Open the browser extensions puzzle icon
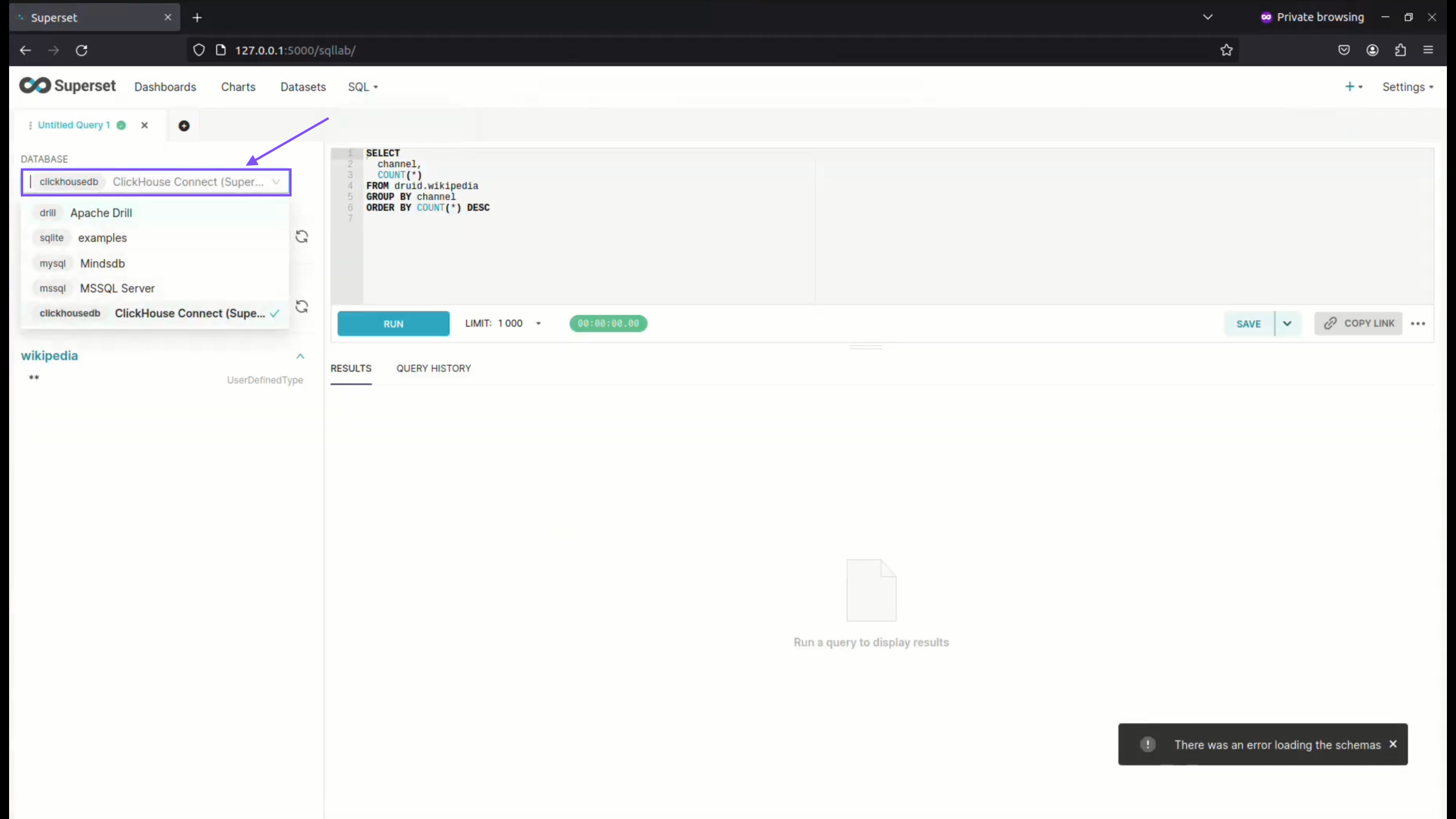The width and height of the screenshot is (1456, 819). click(x=1401, y=50)
